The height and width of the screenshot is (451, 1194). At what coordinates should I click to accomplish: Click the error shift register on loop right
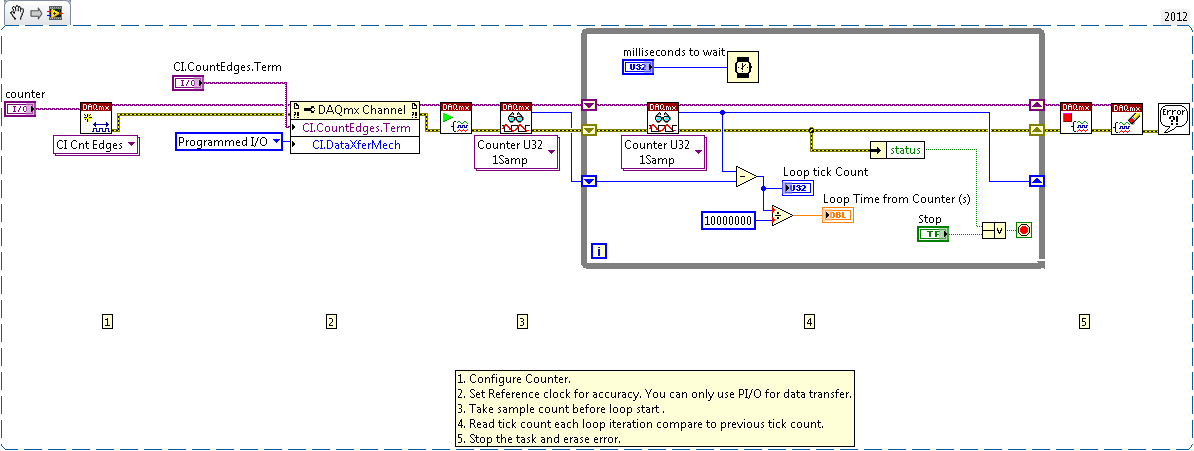pos(1036,130)
